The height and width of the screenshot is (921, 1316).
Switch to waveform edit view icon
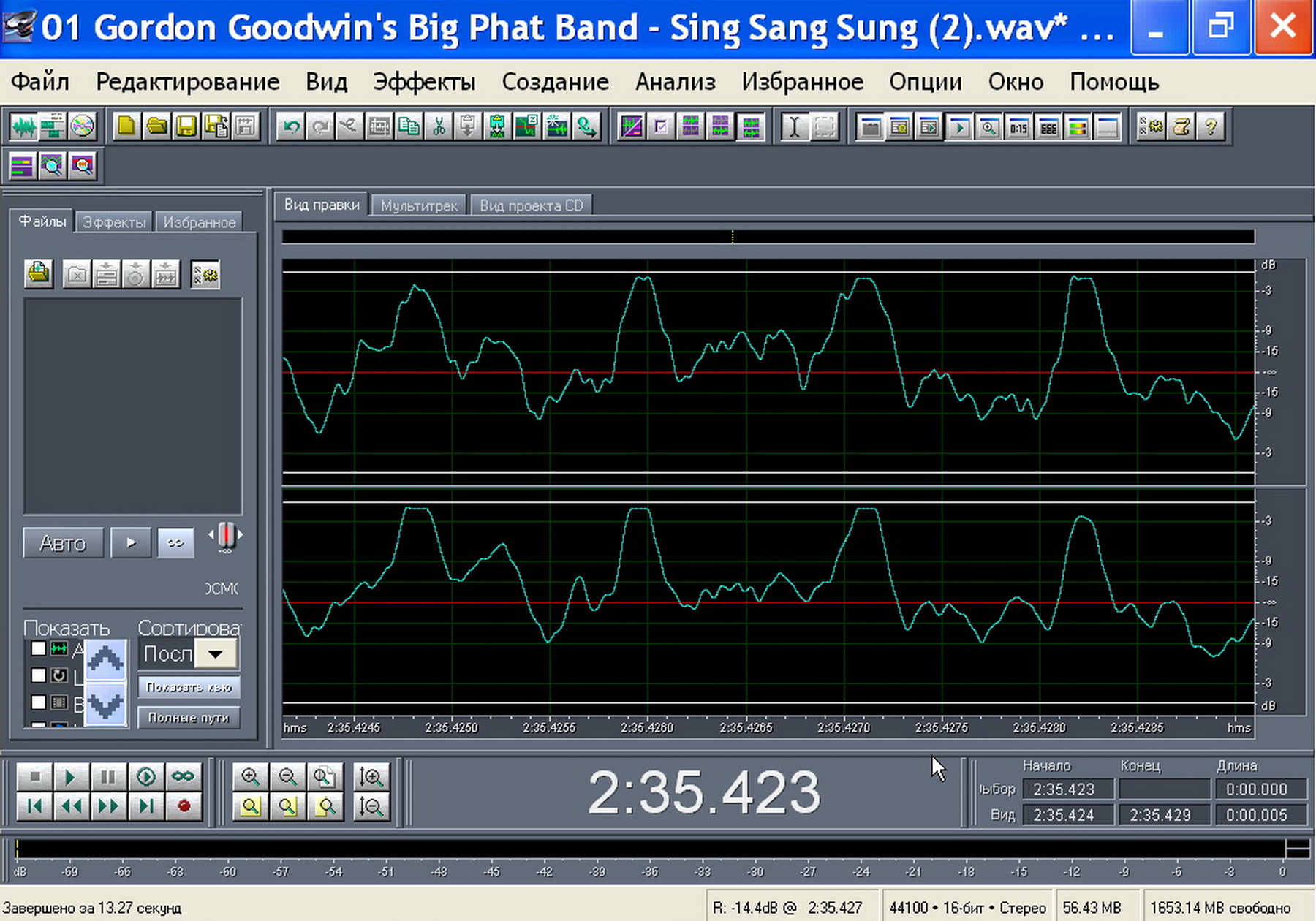point(23,127)
